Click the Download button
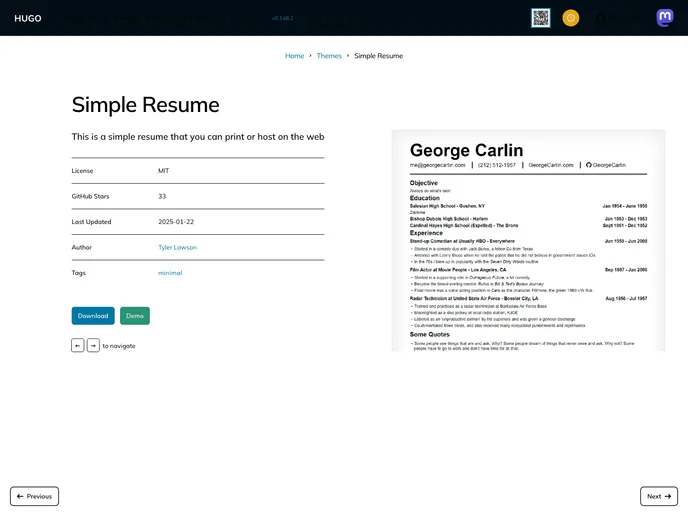This screenshot has width=688, height=512. pyautogui.click(x=93, y=316)
